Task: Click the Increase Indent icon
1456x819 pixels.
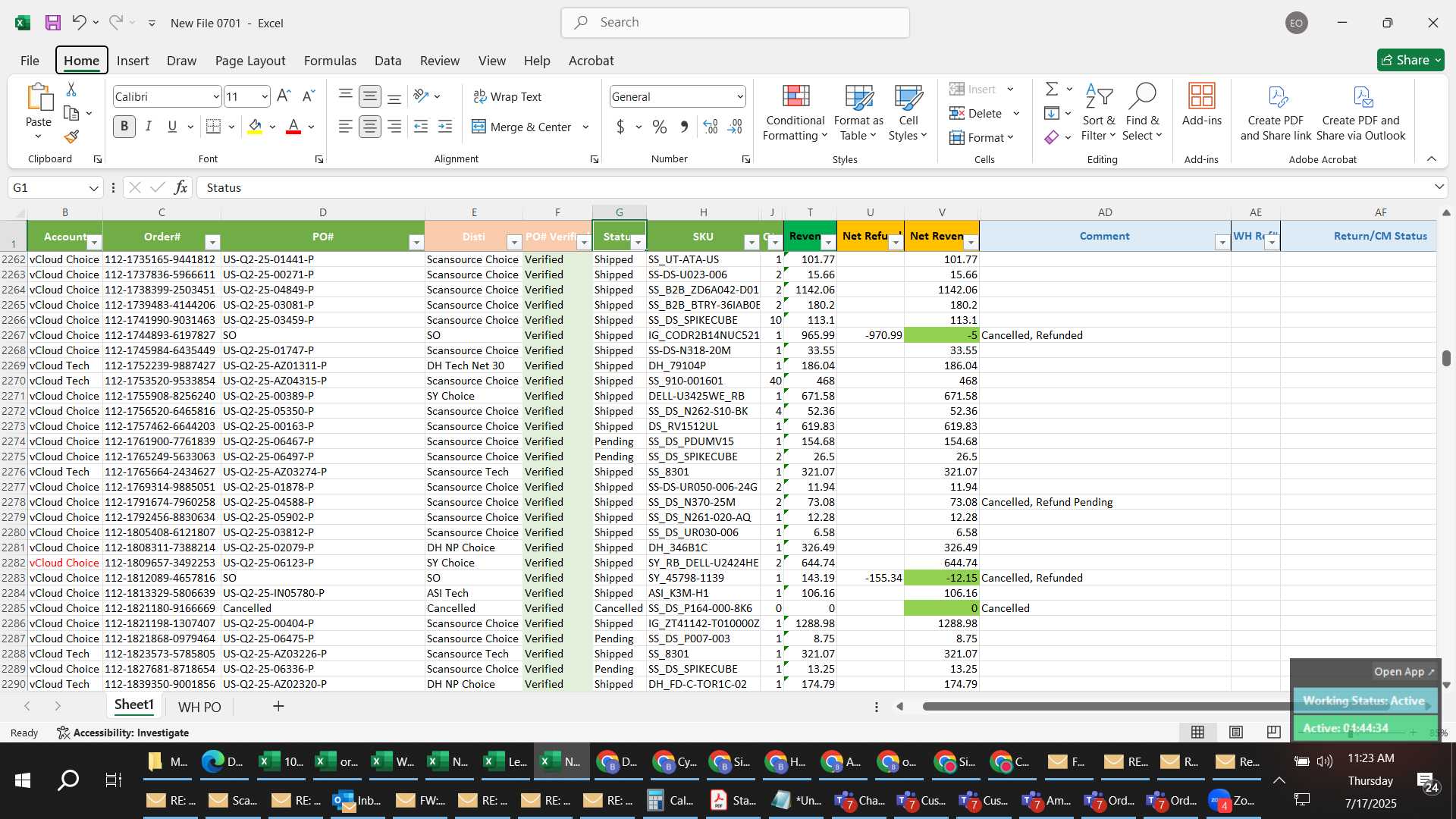Action: click(x=445, y=127)
